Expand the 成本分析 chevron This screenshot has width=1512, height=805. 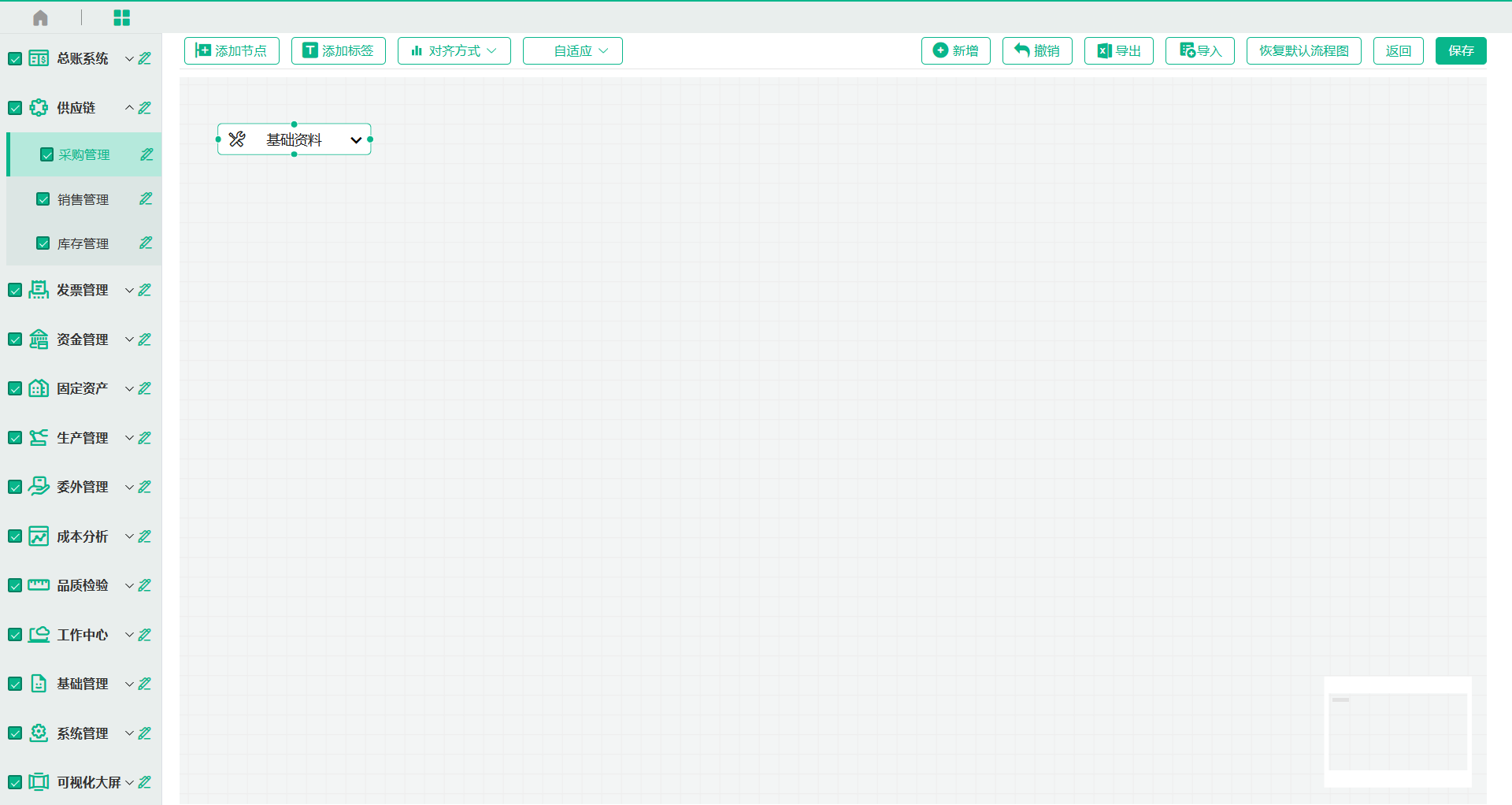pyautogui.click(x=129, y=536)
